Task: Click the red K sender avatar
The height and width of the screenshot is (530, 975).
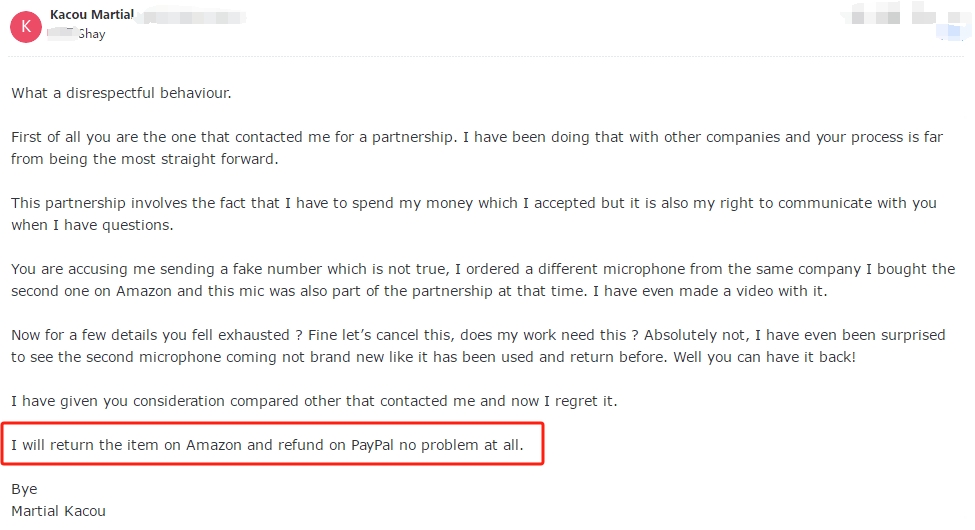Action: (26, 27)
